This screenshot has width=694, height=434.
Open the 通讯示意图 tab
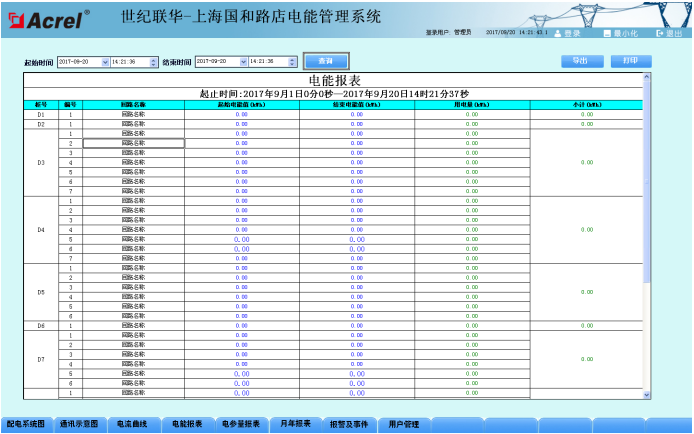pyautogui.click(x=79, y=424)
